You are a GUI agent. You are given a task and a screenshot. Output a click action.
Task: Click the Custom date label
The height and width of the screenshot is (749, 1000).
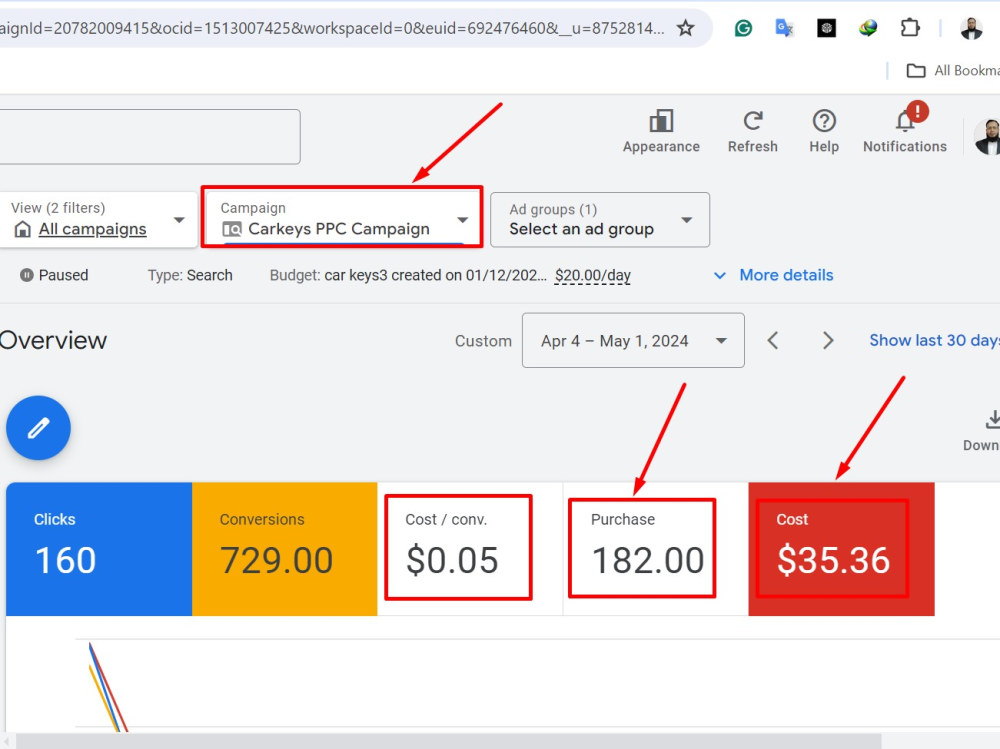483,341
